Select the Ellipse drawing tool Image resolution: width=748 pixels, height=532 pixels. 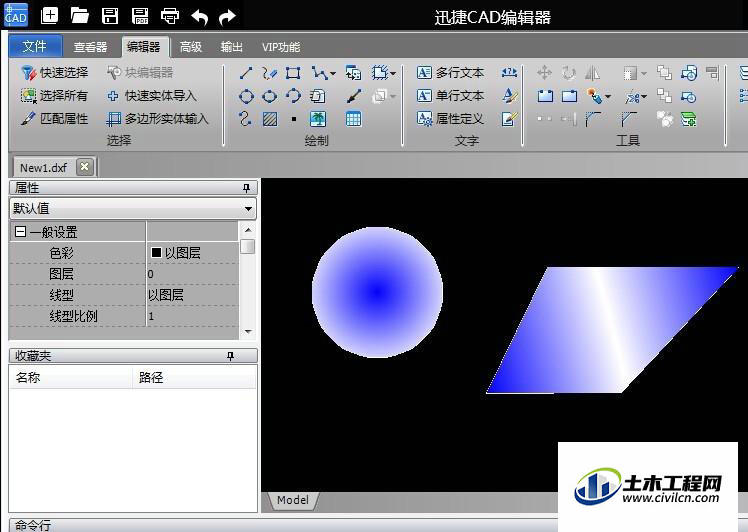tap(270, 96)
